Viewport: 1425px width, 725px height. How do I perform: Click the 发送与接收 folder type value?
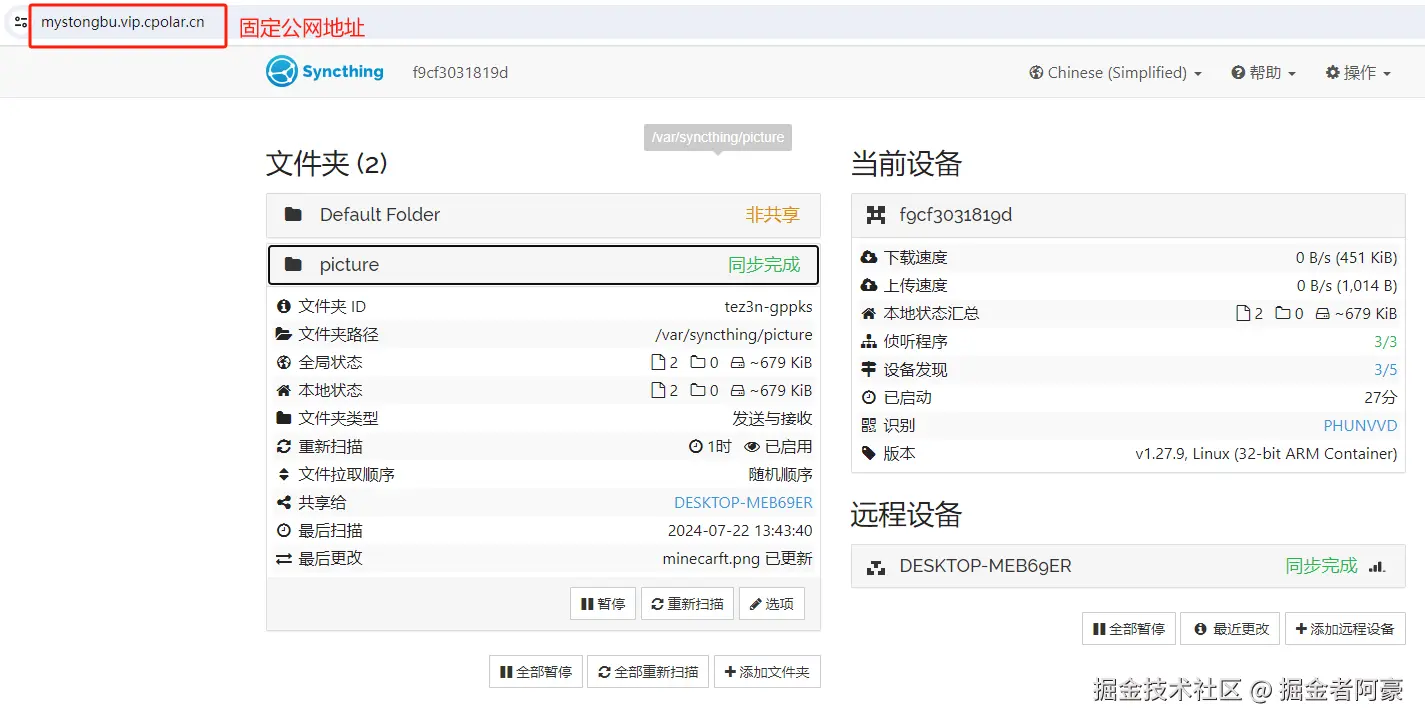tap(773, 418)
